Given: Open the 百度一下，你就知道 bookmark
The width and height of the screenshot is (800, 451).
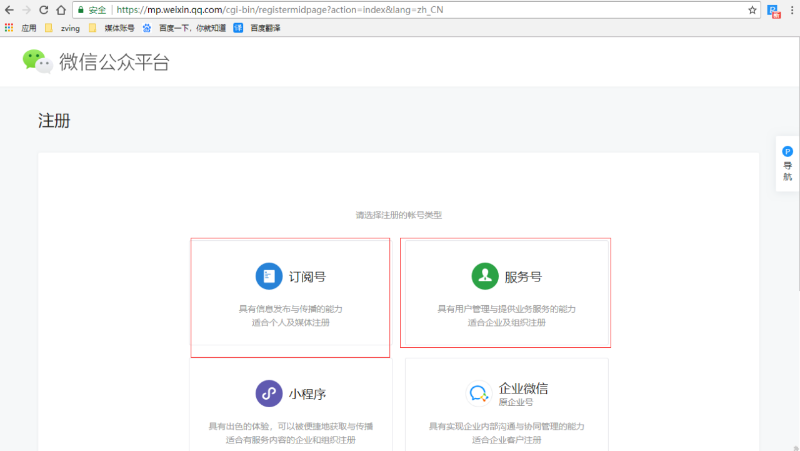Looking at the screenshot, I should coord(184,28).
